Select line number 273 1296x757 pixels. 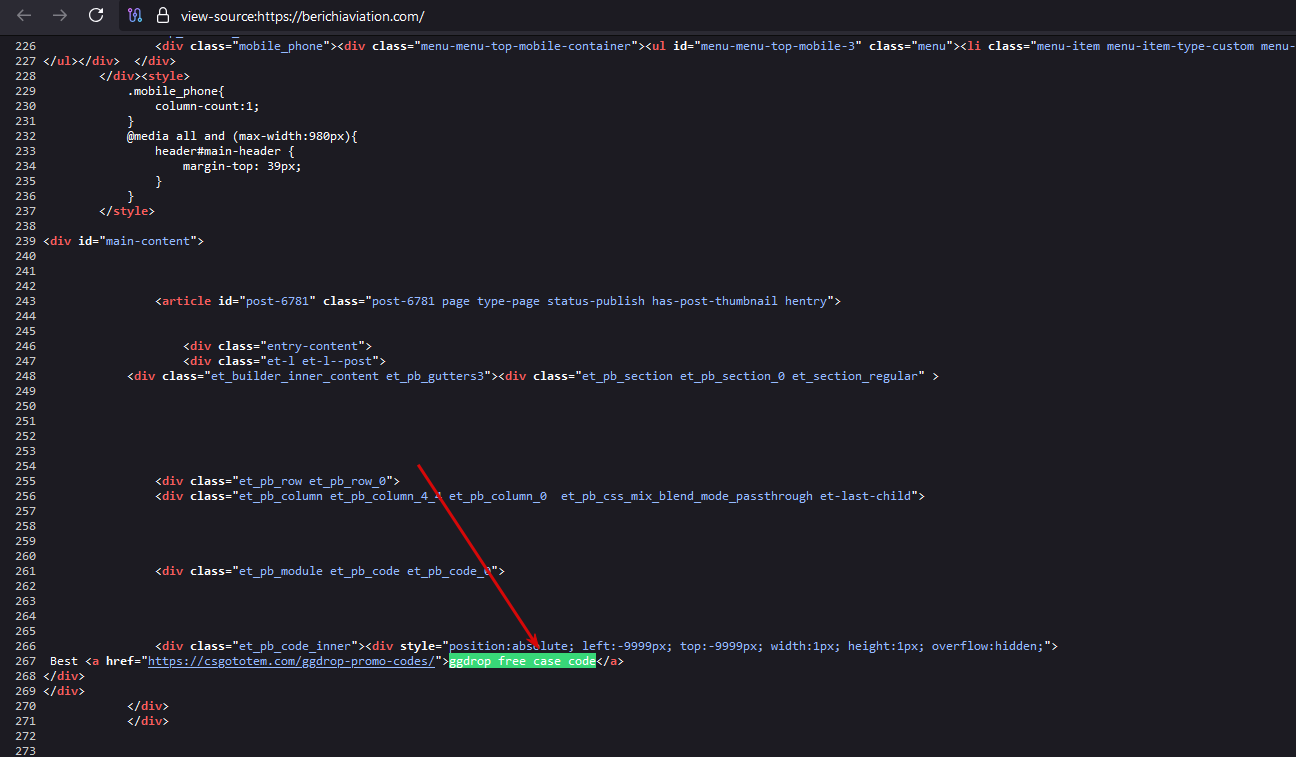pyautogui.click(x=24, y=751)
